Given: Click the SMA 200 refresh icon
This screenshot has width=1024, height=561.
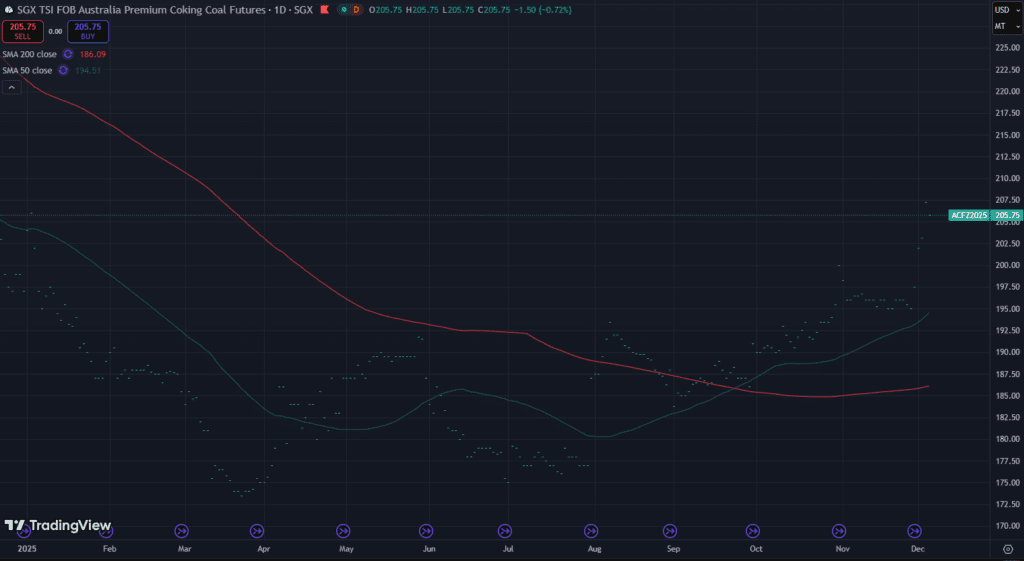Looking at the screenshot, I should (x=68, y=54).
